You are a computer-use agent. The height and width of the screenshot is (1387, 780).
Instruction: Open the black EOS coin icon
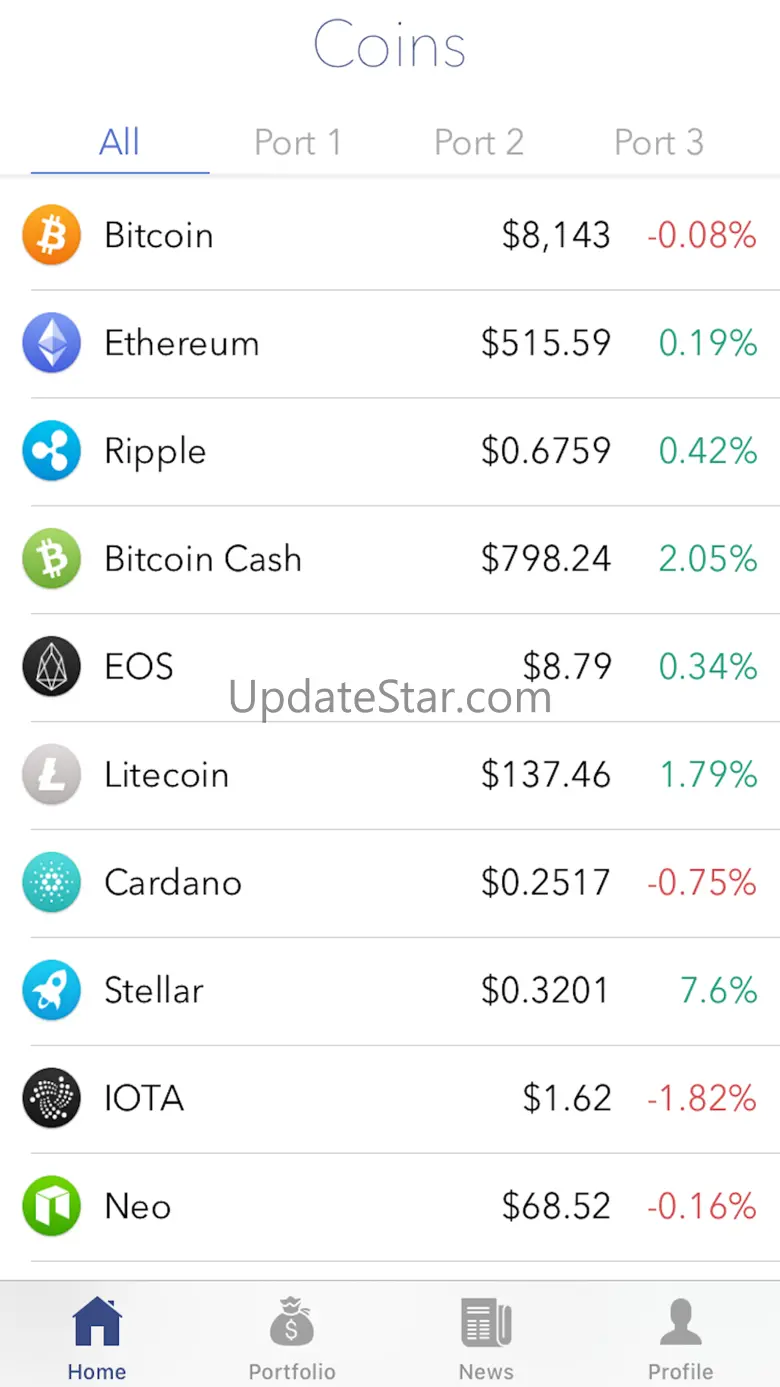51,667
